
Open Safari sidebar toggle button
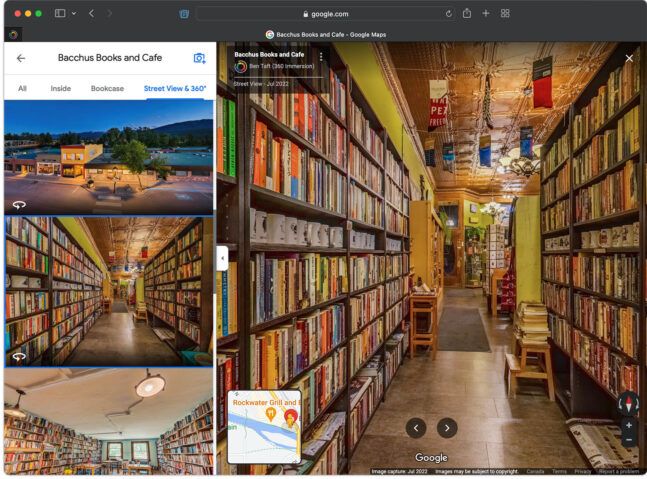(60, 13)
